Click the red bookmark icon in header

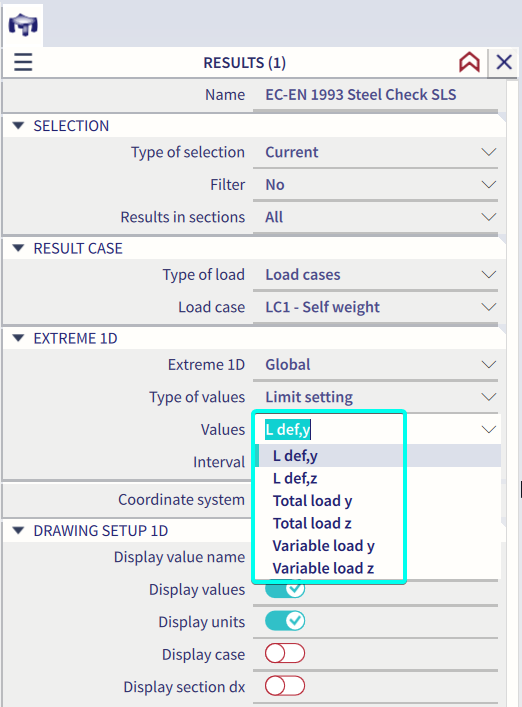click(469, 62)
